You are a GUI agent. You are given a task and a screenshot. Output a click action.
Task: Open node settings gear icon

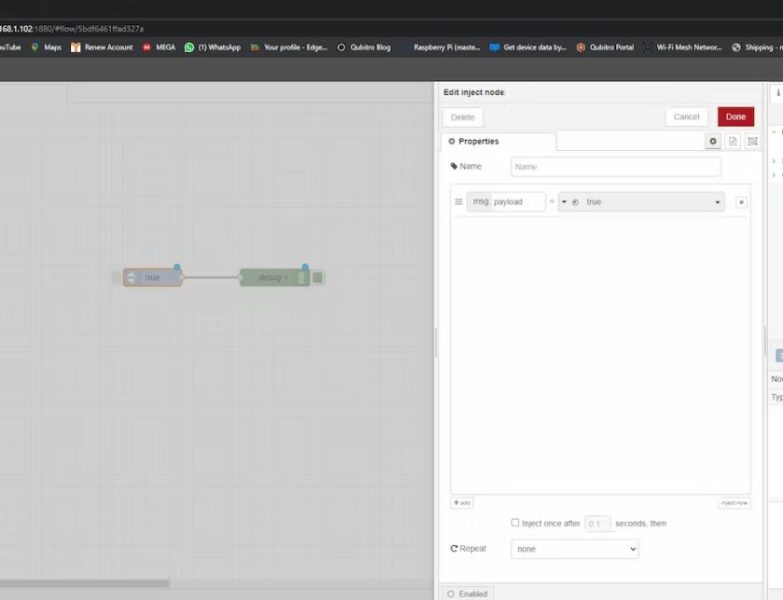point(713,142)
